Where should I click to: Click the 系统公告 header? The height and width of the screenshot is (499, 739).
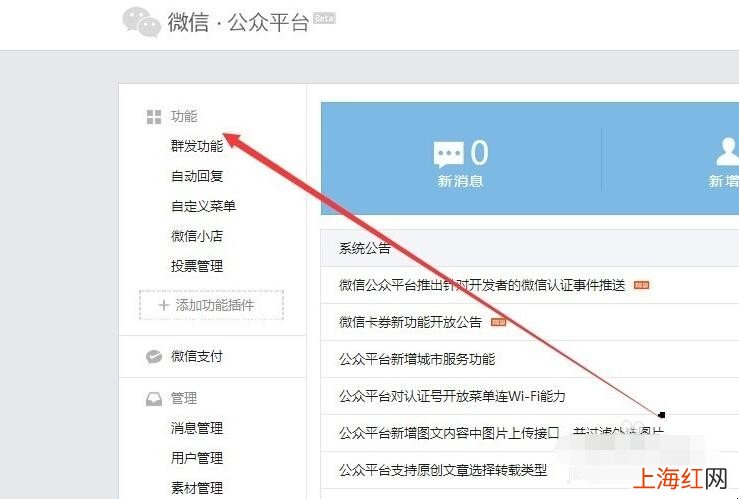(x=365, y=248)
